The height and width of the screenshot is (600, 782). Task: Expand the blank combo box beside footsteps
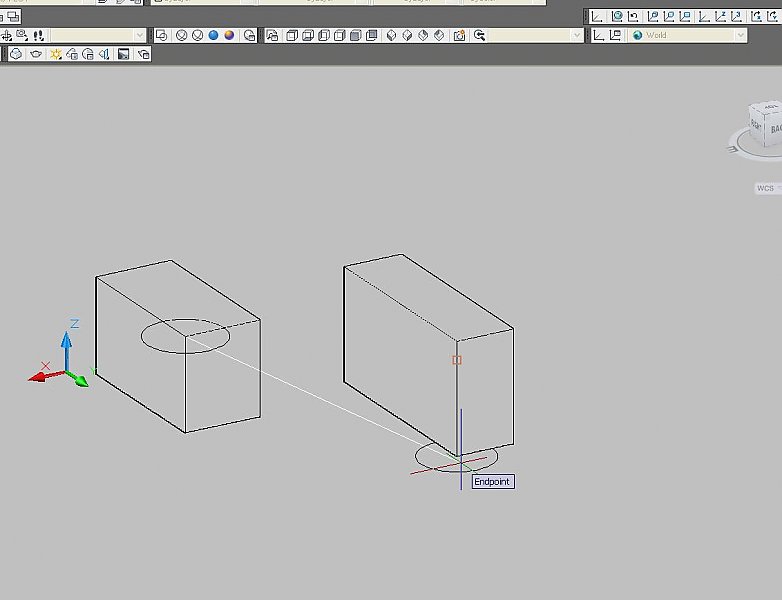coord(139,35)
